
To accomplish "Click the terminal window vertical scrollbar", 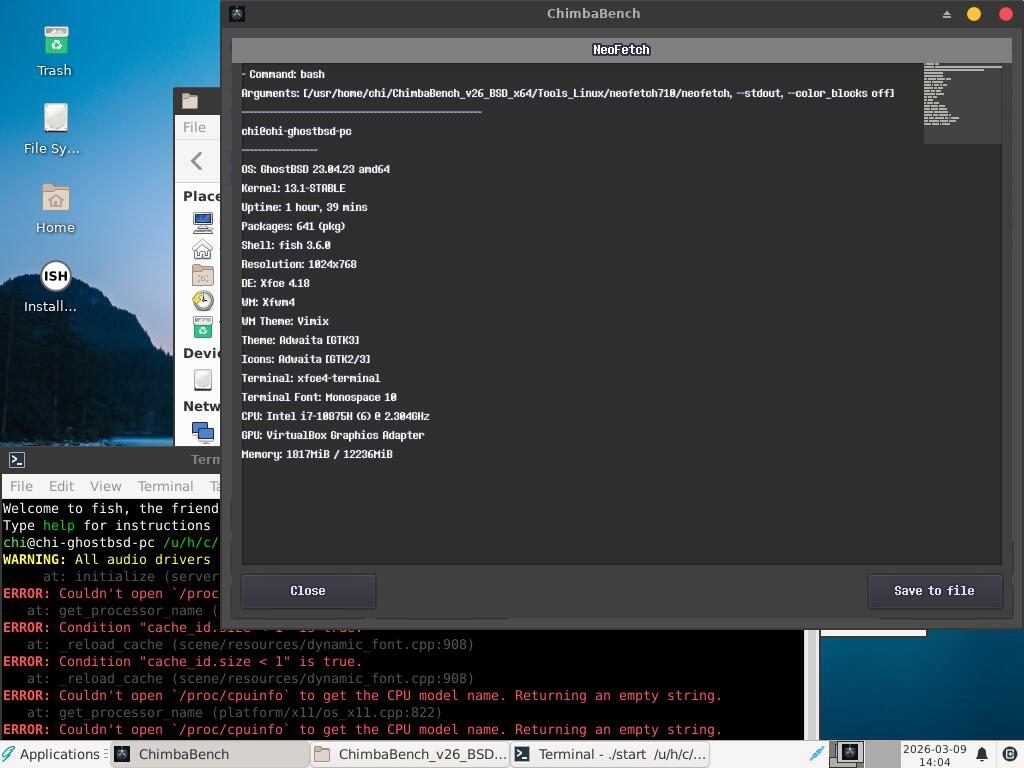I will [812, 684].
